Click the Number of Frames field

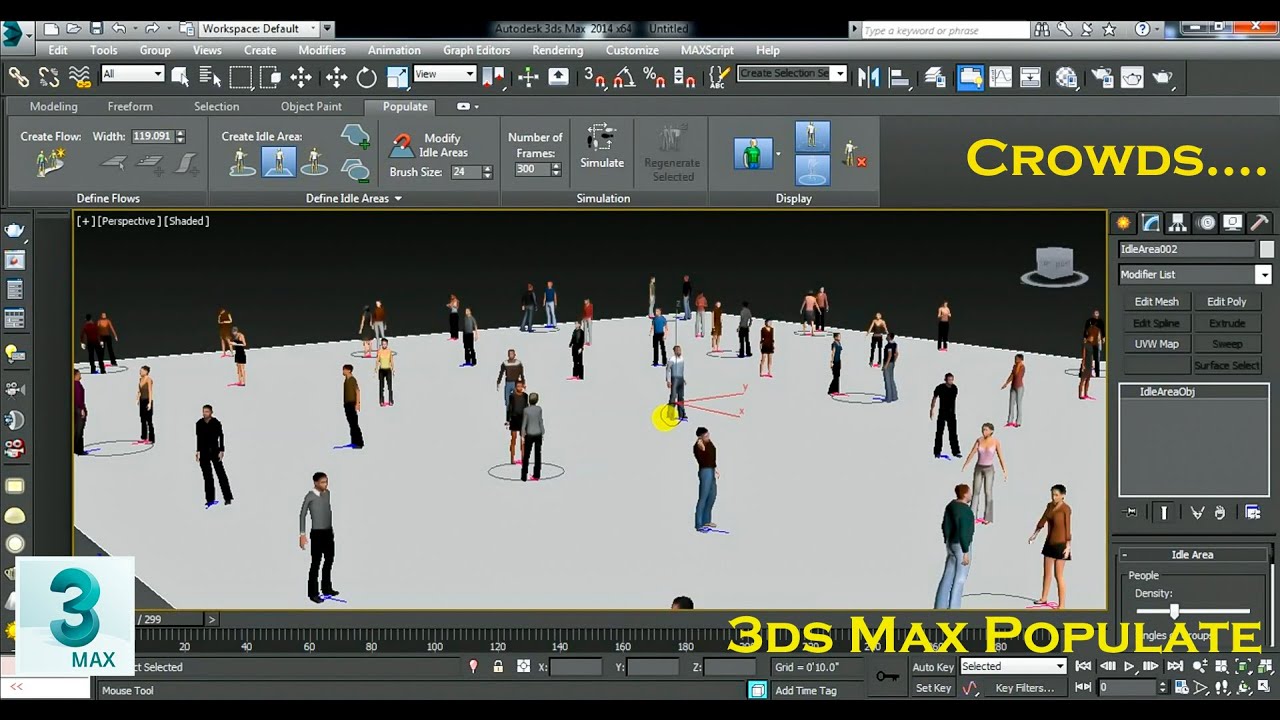[530, 169]
